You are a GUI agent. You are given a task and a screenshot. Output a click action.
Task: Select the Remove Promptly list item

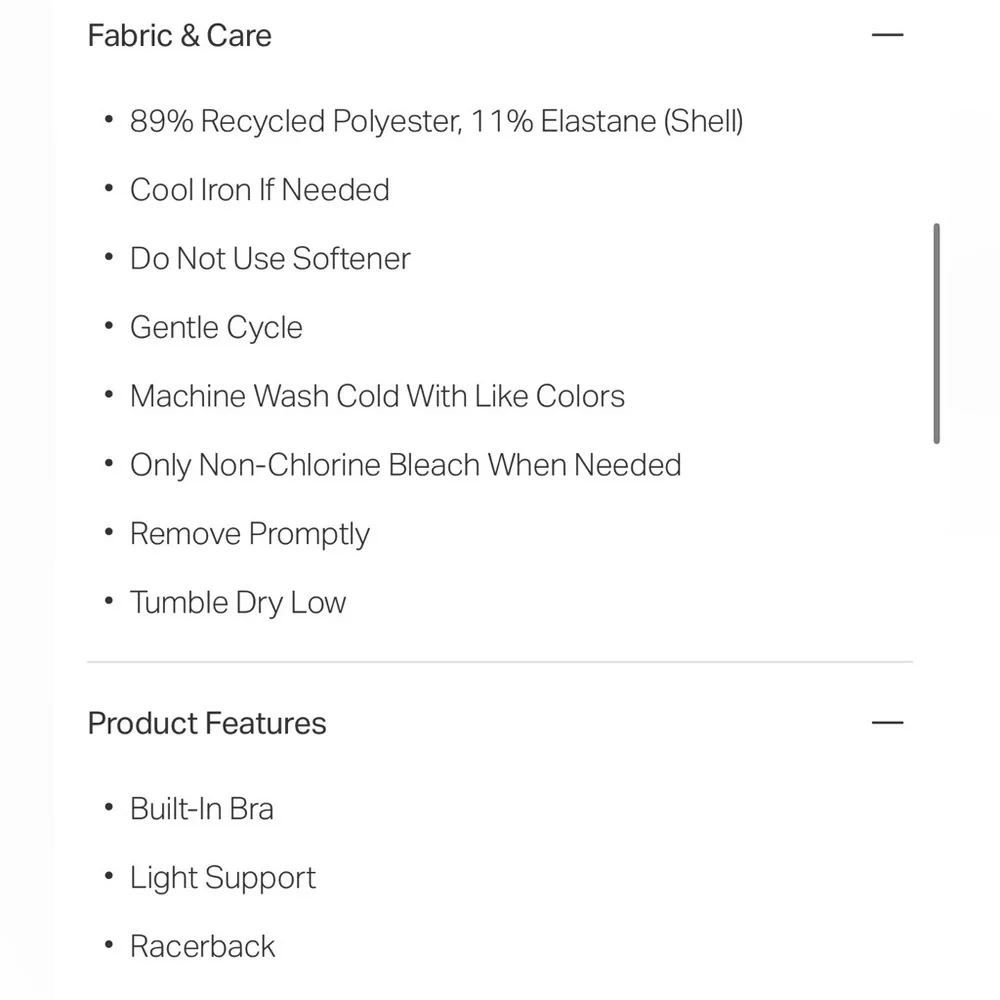(x=250, y=534)
